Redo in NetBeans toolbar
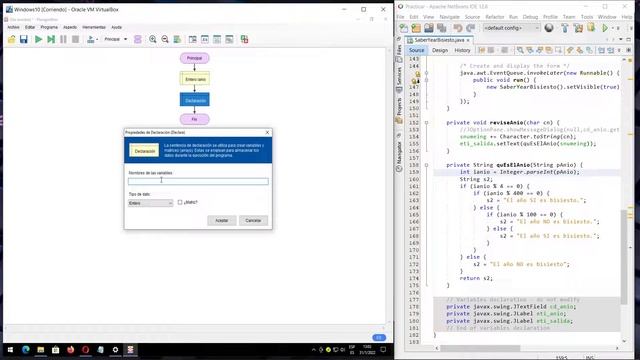Screen dimensions: 640x360 [x=471, y=28]
